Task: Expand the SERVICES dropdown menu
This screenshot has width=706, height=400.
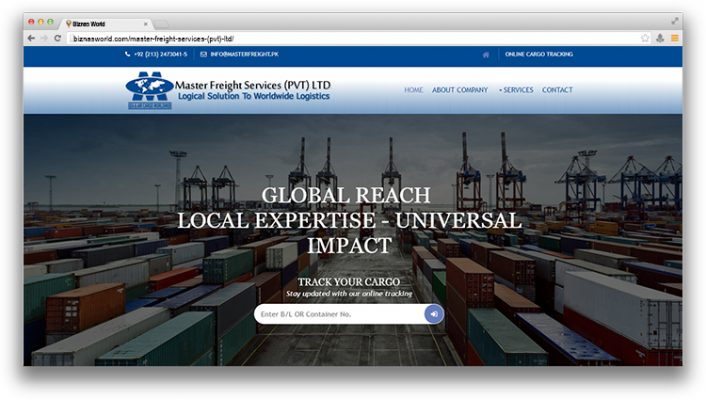Action: (x=516, y=90)
